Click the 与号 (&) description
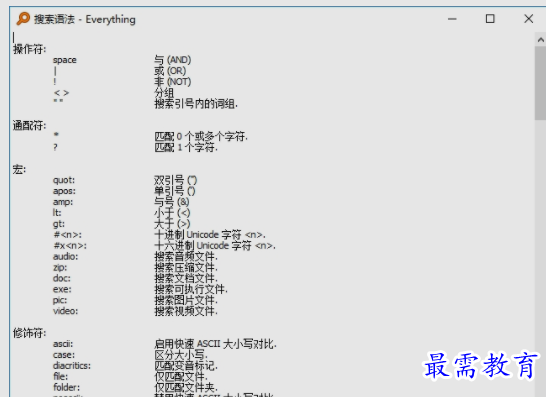 pyautogui.click(x=172, y=202)
